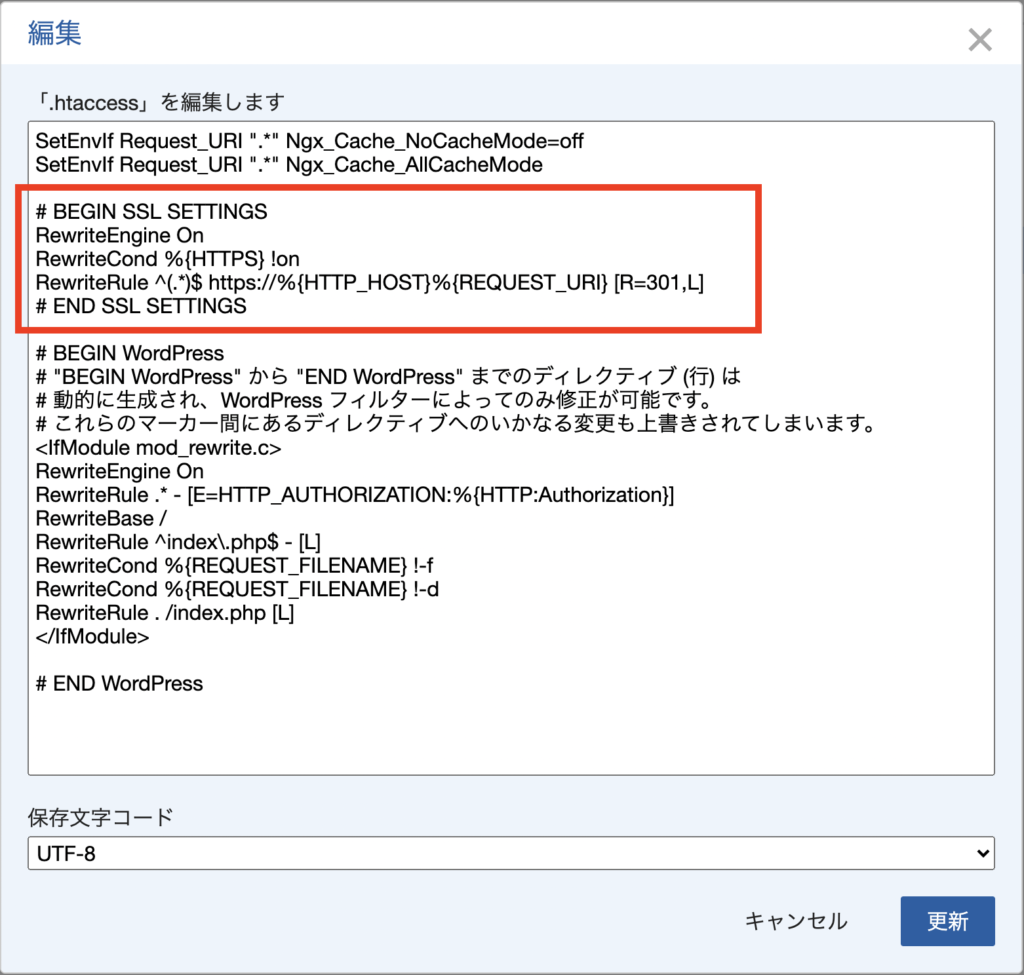Click the 'RewriteRule ^index\.php$ - [L]' line
The width and height of the screenshot is (1024, 975).
(x=178, y=541)
